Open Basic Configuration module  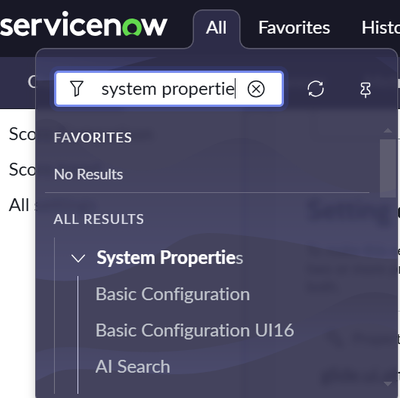173,294
